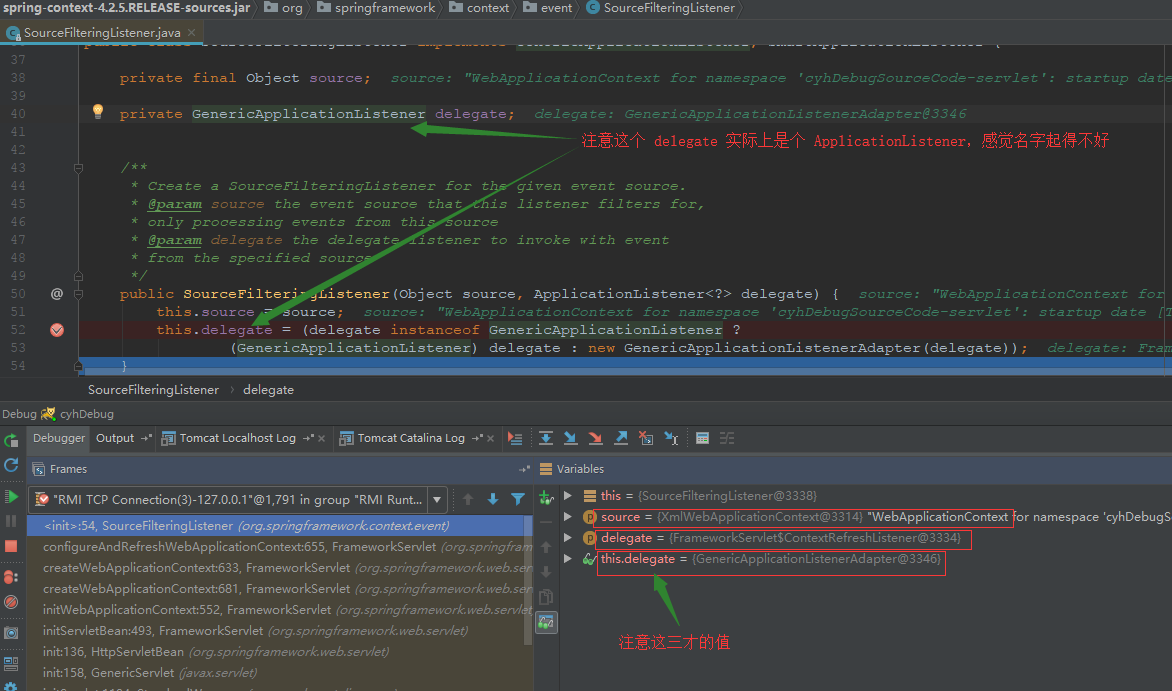Click the 'event' breadcrumb folder
Screen dimensions: 1172x691
547,7
